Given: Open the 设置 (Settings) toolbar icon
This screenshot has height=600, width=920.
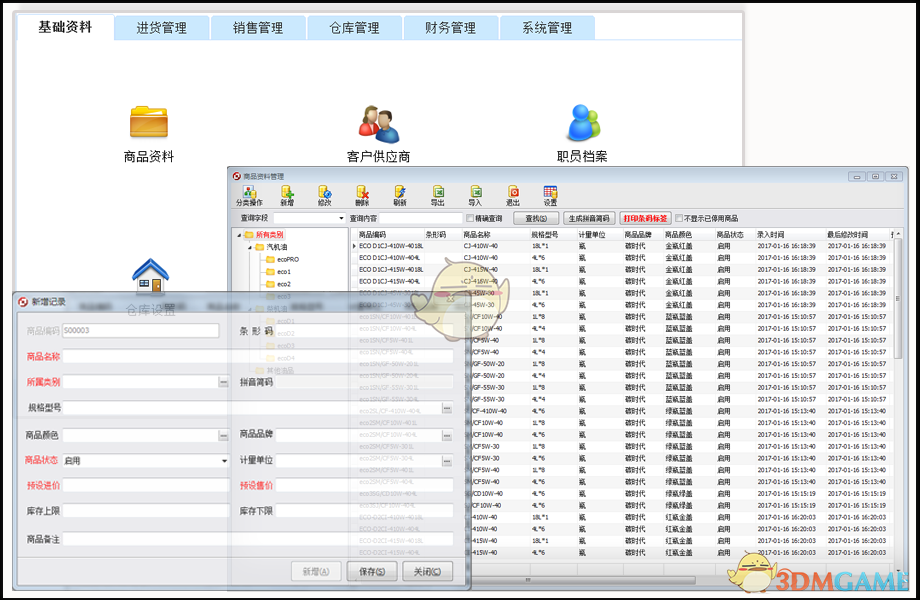Looking at the screenshot, I should coord(550,193).
